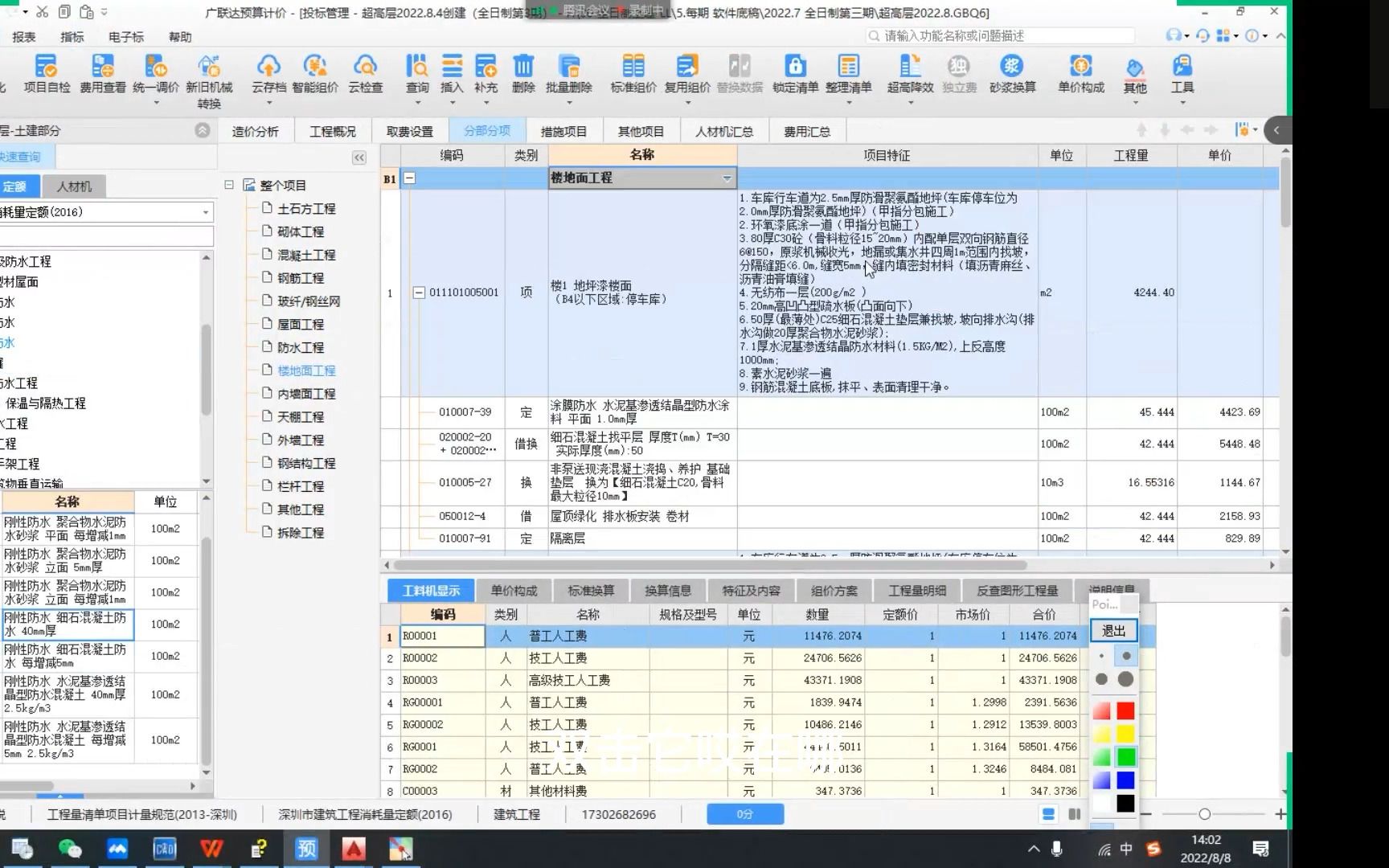Open the 报表 menu
Image resolution: width=1389 pixels, height=868 pixels.
tap(24, 37)
